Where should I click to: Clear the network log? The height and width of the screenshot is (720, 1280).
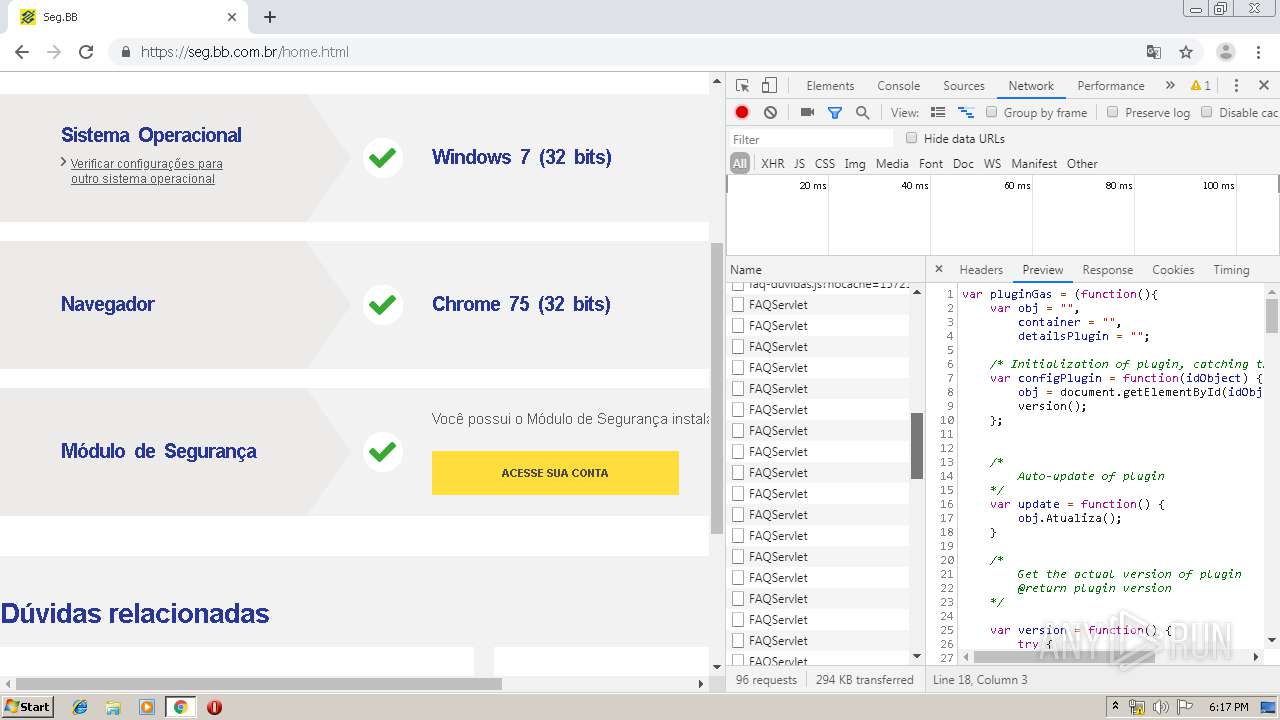[x=770, y=113]
